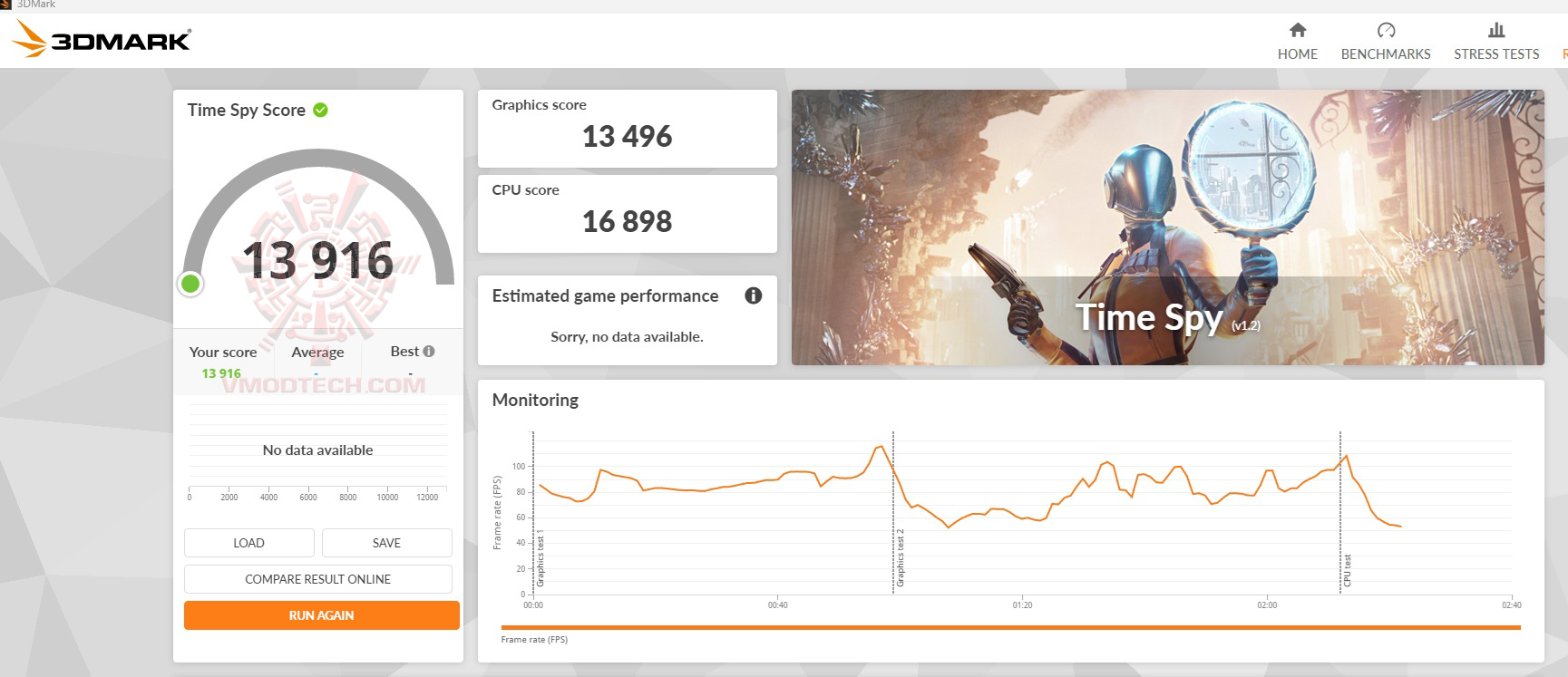The image size is (1568, 677).
Task: Click the green validated score checkmark
Action: pyautogui.click(x=320, y=110)
